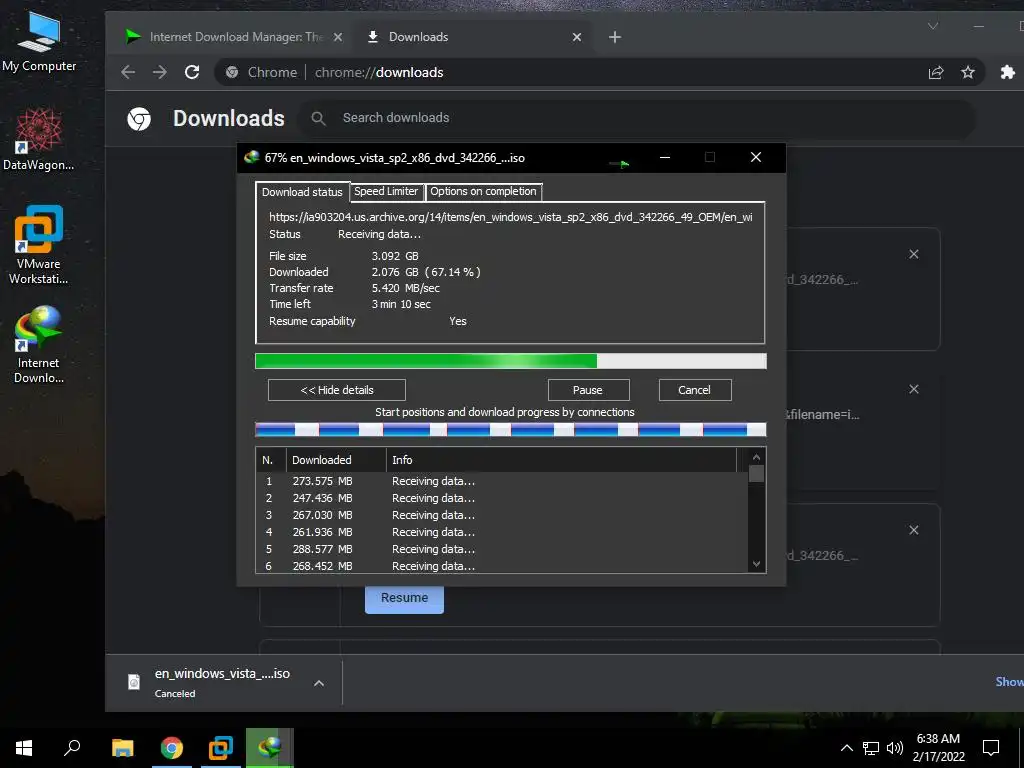Go back in Chrome
1024x768 pixels.
(x=128, y=72)
